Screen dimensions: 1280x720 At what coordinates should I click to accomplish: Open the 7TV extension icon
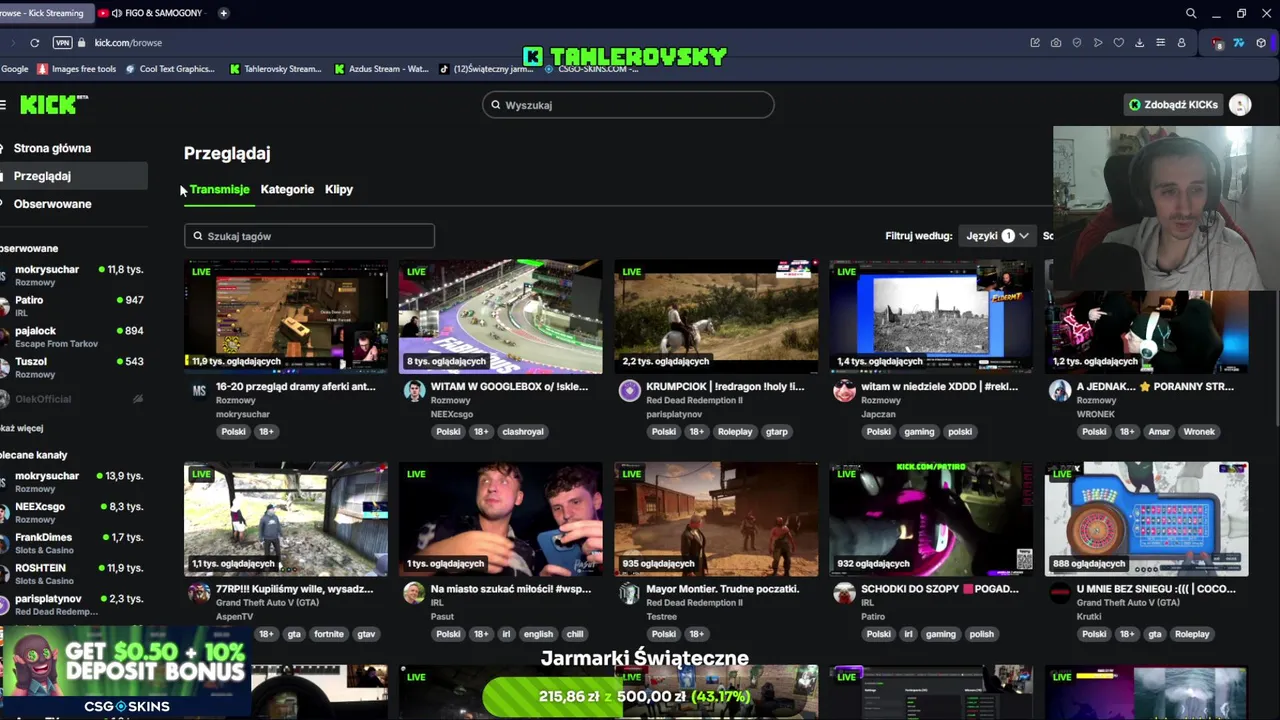point(1238,43)
